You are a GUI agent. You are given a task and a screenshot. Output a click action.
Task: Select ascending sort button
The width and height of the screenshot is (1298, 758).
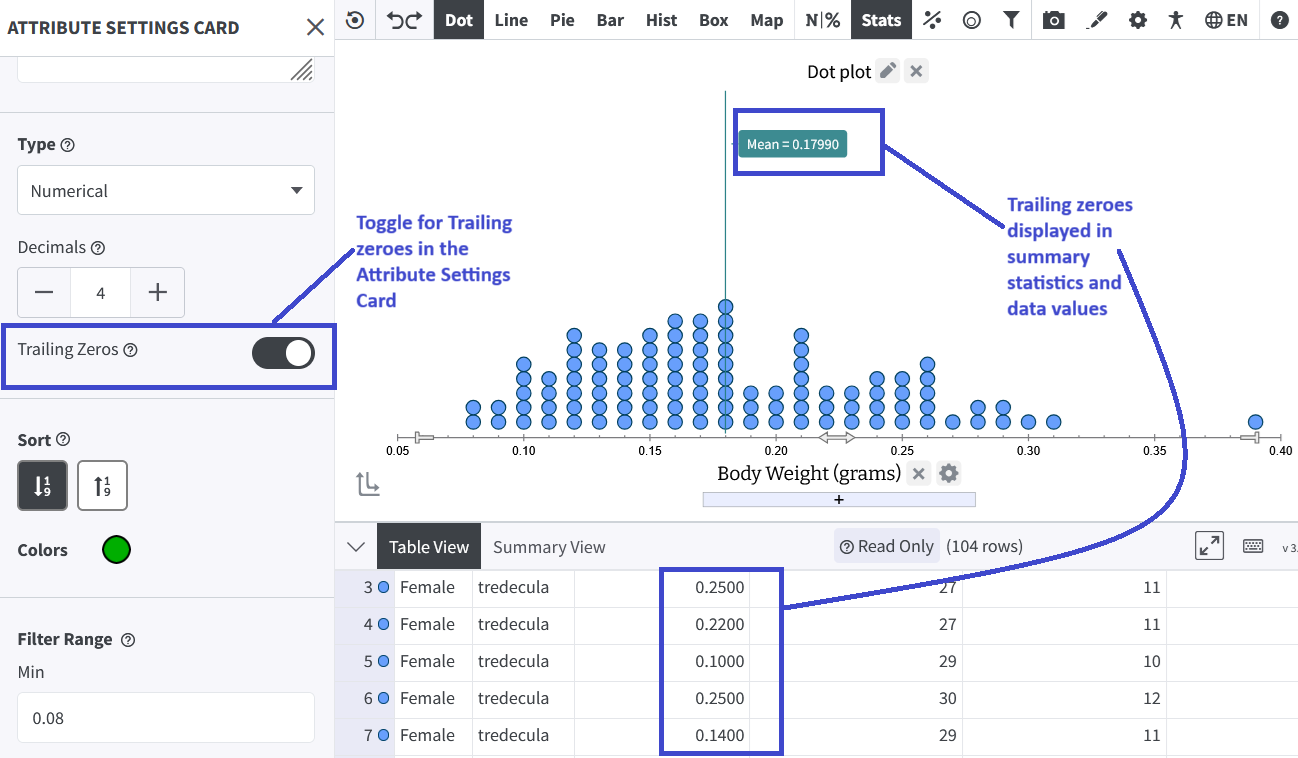click(102, 486)
